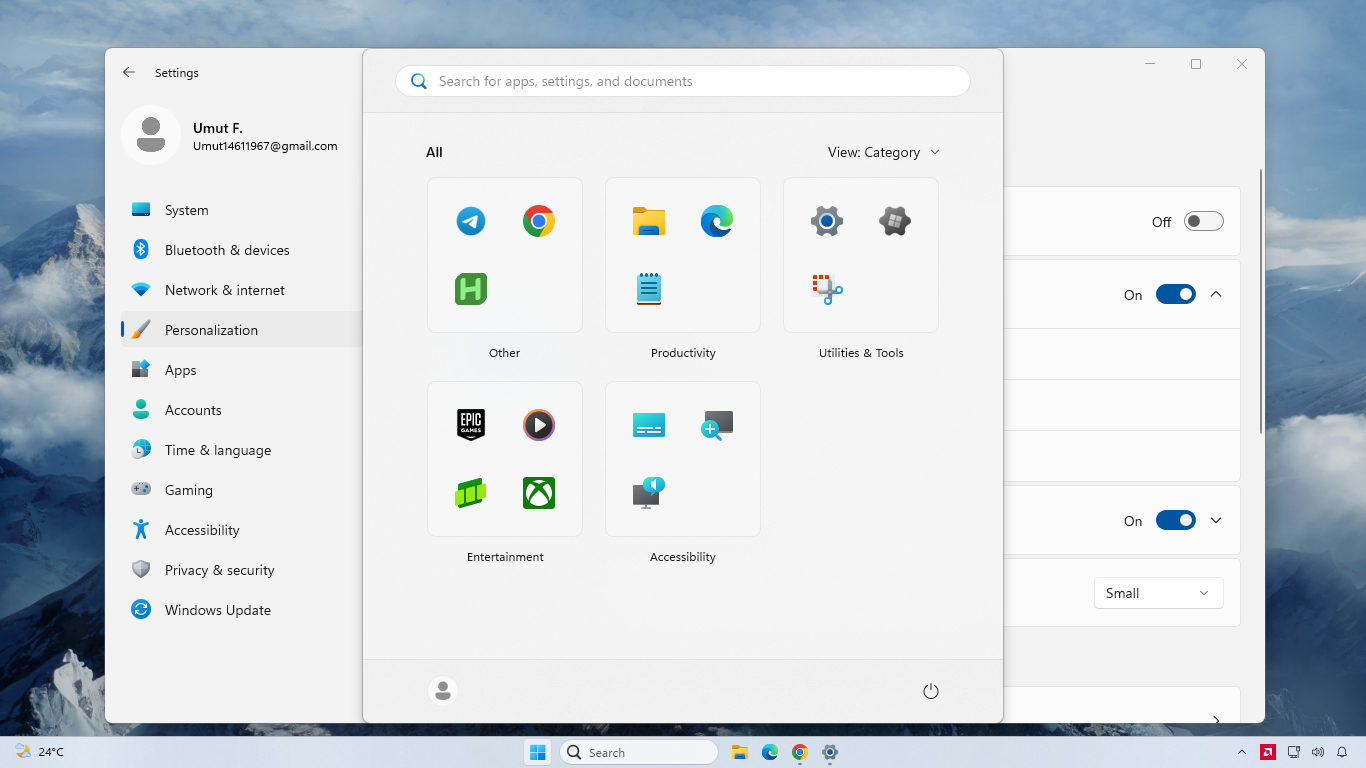Open the View: Category dropdown
1366x768 pixels.
pos(884,152)
